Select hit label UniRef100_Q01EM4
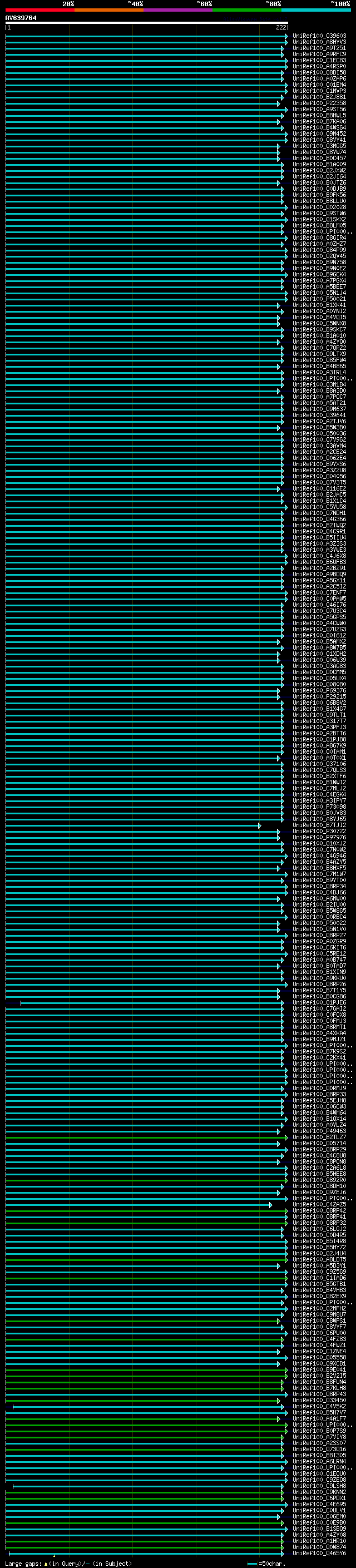 pyautogui.click(x=319, y=85)
